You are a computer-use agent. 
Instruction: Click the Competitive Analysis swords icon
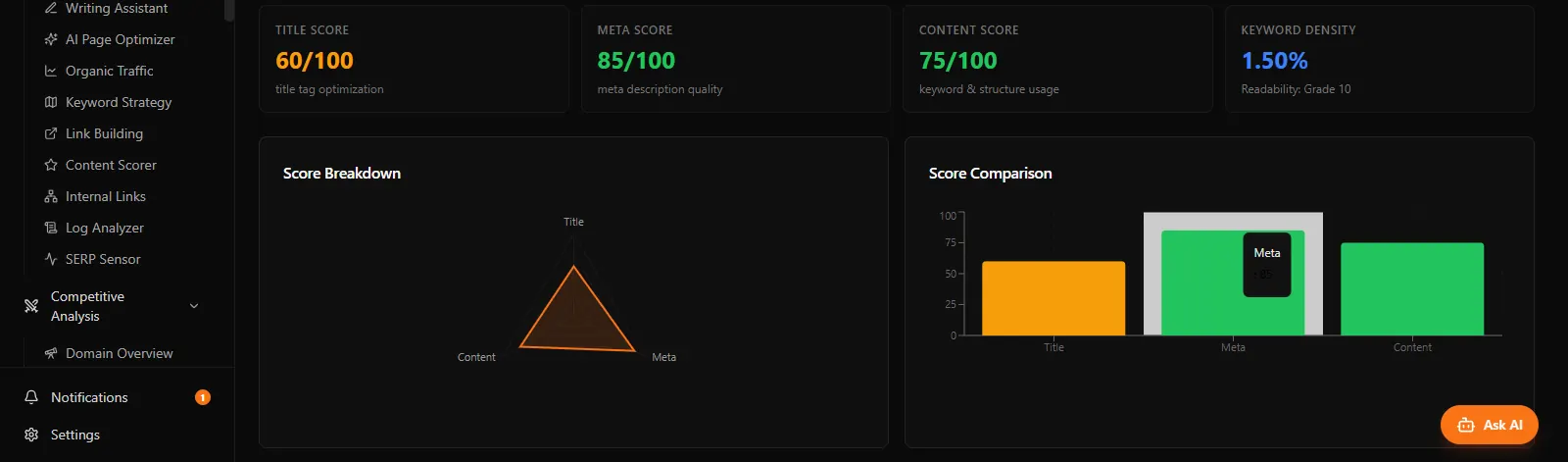click(31, 306)
